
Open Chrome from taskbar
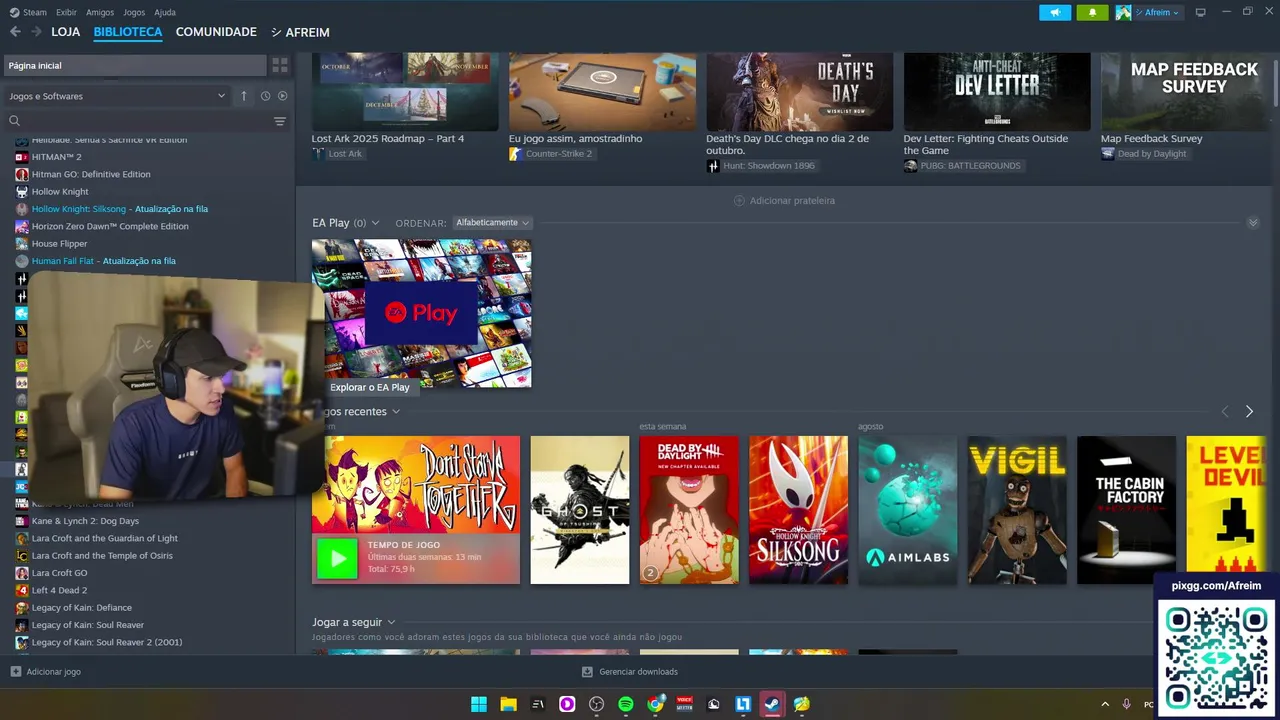(x=655, y=704)
